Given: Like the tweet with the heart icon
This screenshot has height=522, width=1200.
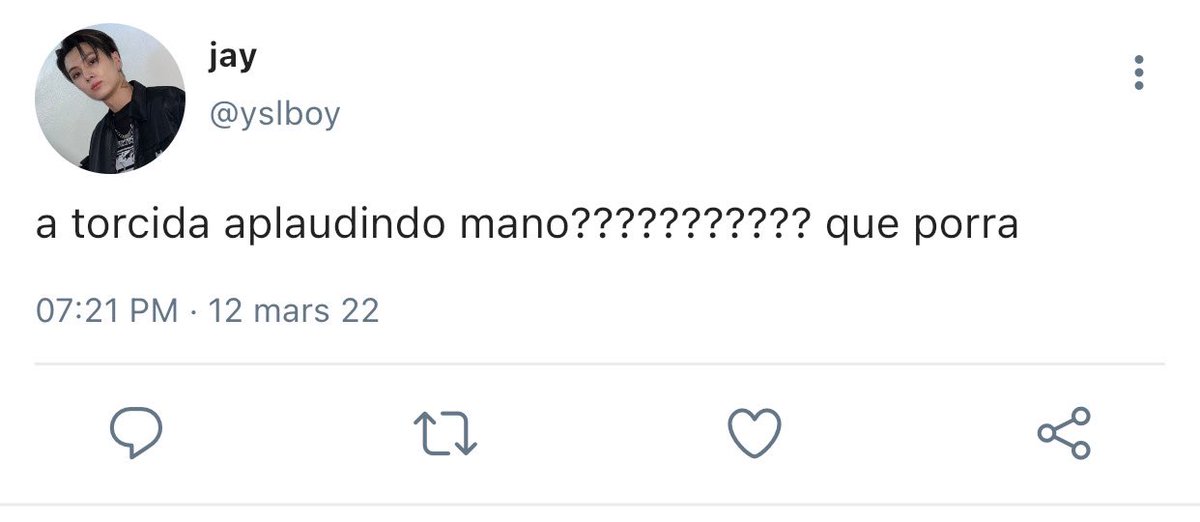Looking at the screenshot, I should pyautogui.click(x=752, y=433).
